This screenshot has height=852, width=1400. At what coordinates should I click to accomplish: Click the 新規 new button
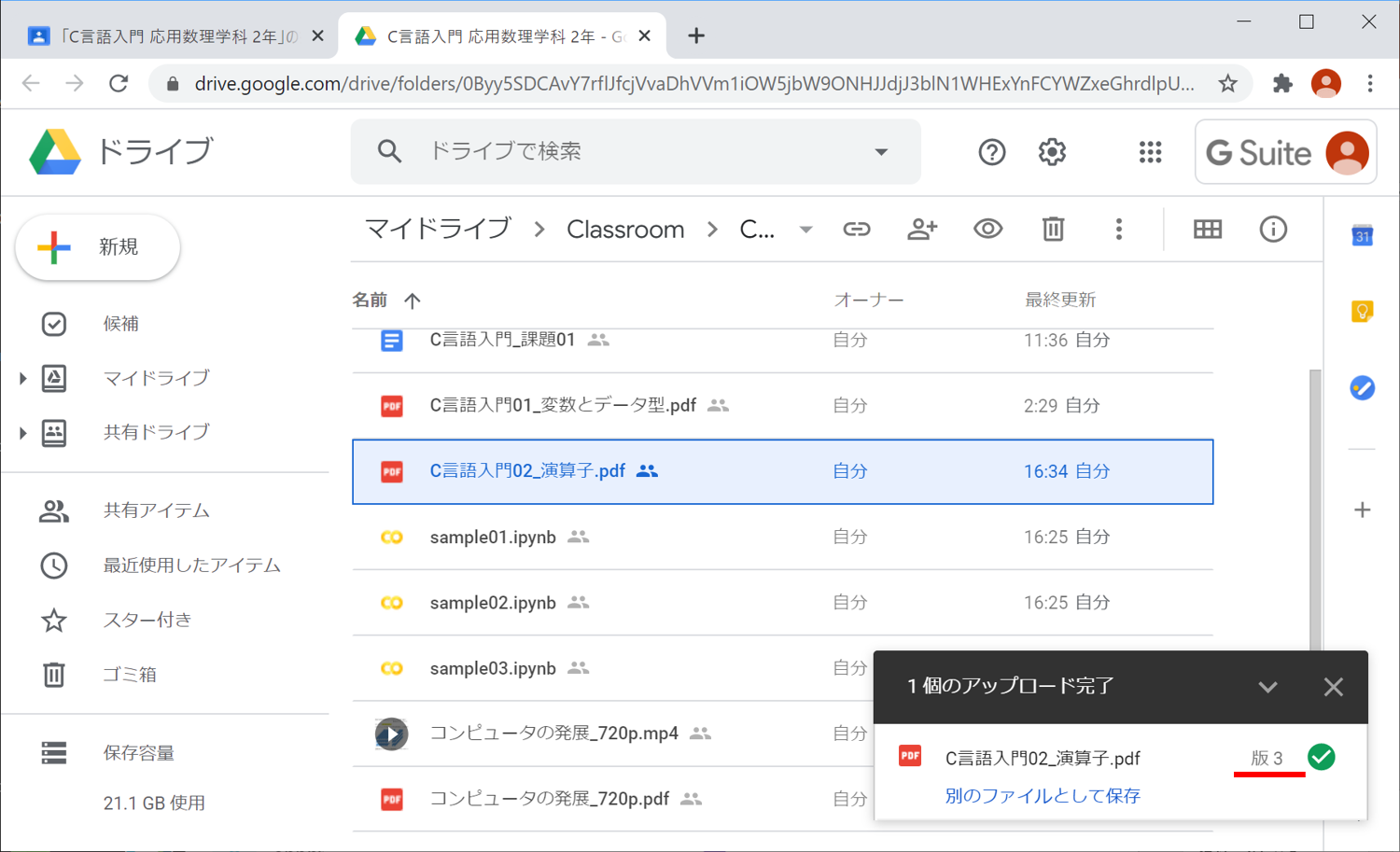(x=98, y=247)
